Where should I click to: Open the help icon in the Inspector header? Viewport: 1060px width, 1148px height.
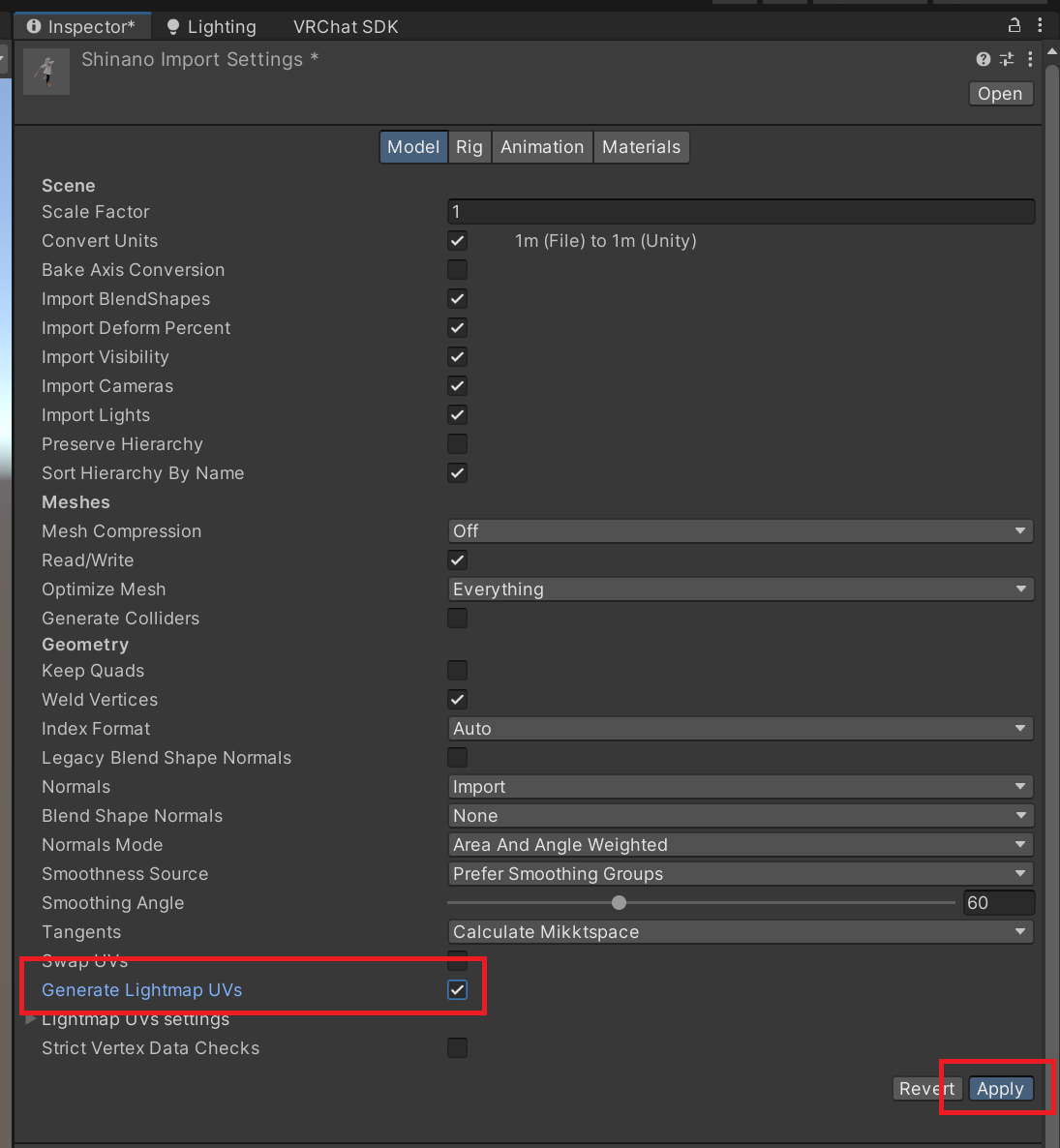tap(982, 59)
